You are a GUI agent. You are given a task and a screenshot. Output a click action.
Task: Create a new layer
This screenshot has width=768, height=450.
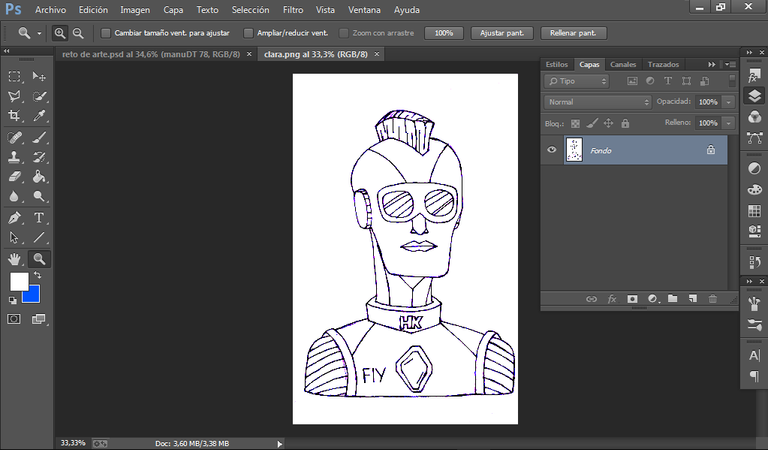pos(693,299)
